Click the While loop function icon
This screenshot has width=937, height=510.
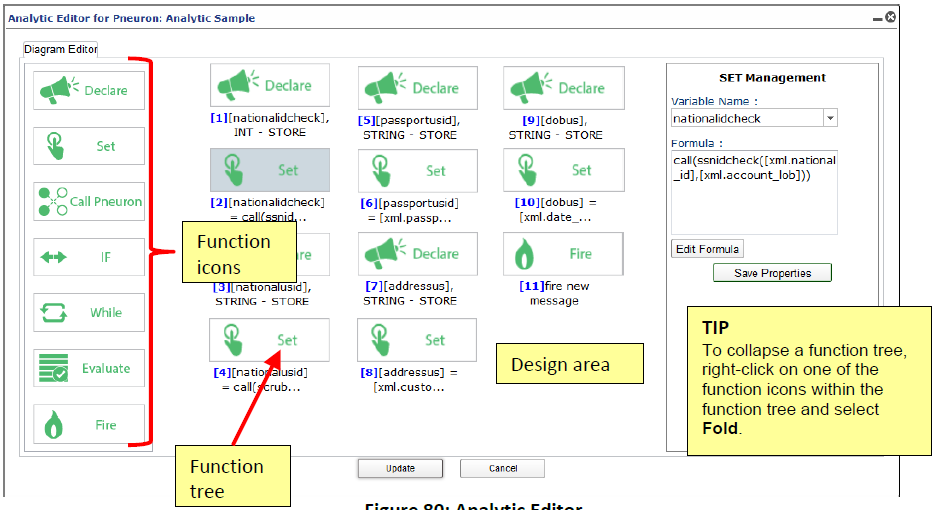tap(88, 312)
